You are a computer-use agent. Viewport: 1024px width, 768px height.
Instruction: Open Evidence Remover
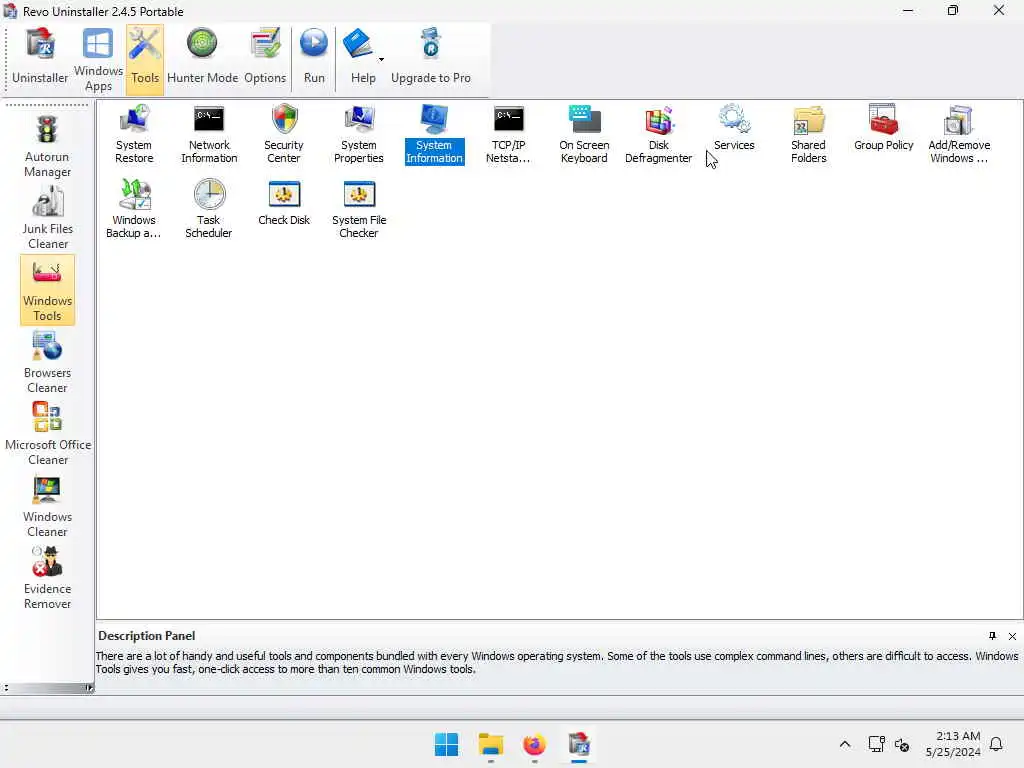pyautogui.click(x=47, y=579)
